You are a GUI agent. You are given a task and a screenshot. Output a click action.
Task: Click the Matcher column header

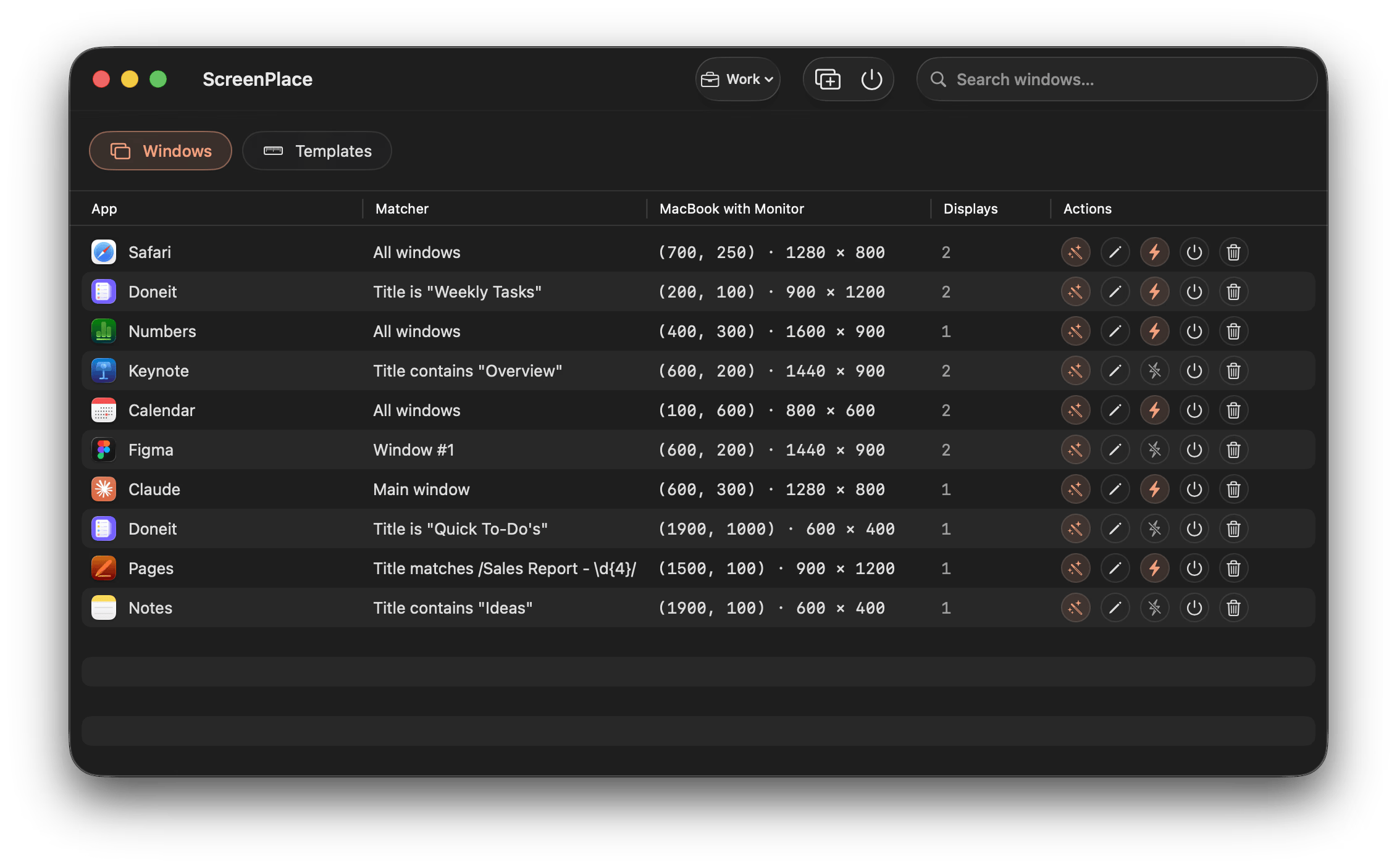pyautogui.click(x=402, y=209)
